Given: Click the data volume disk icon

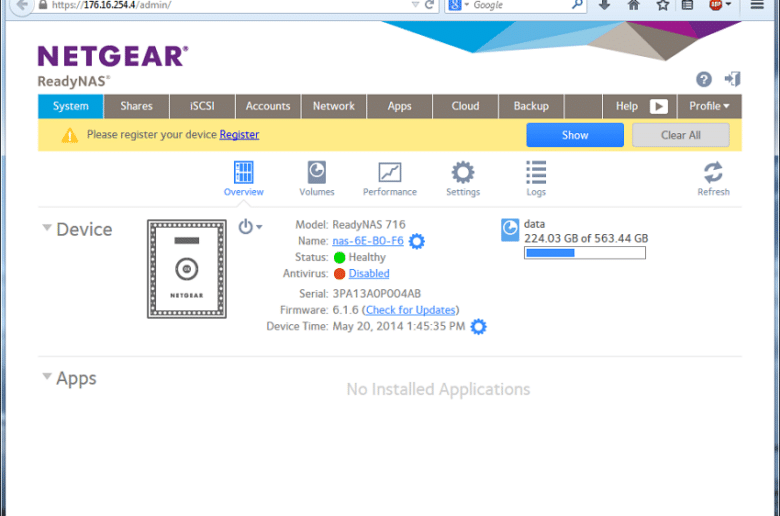Looking at the screenshot, I should 510,230.
